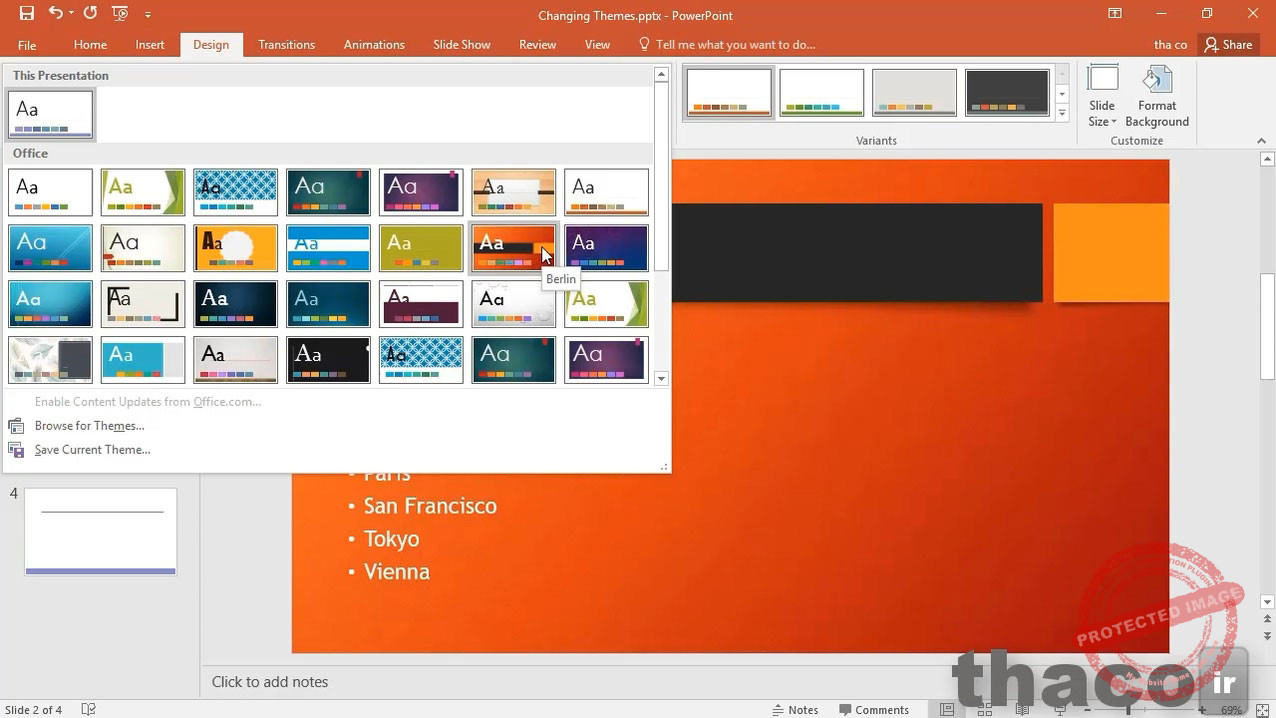Go to the Transitions tab
Viewport: 1276px width, 718px height.
[x=286, y=45]
